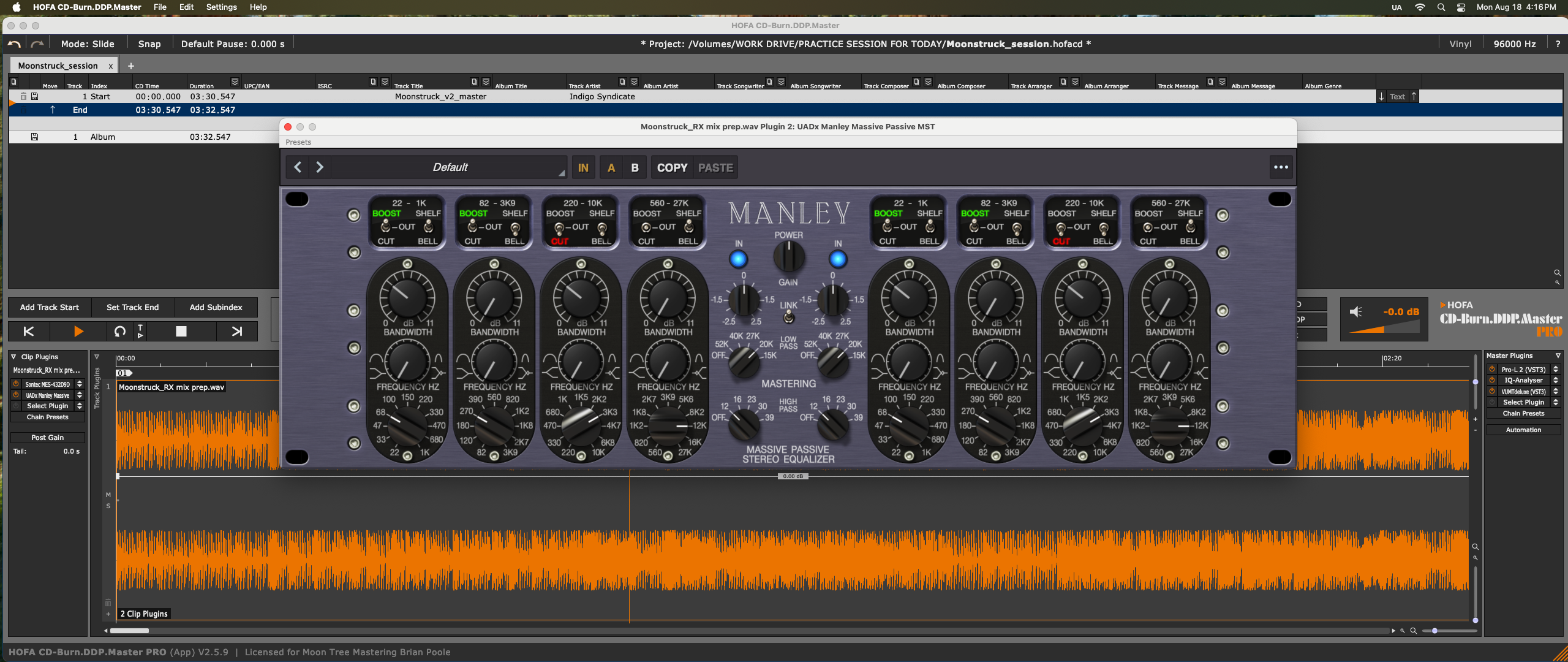1568x662 pixels.
Task: Open the Settings menu
Action: (221, 7)
